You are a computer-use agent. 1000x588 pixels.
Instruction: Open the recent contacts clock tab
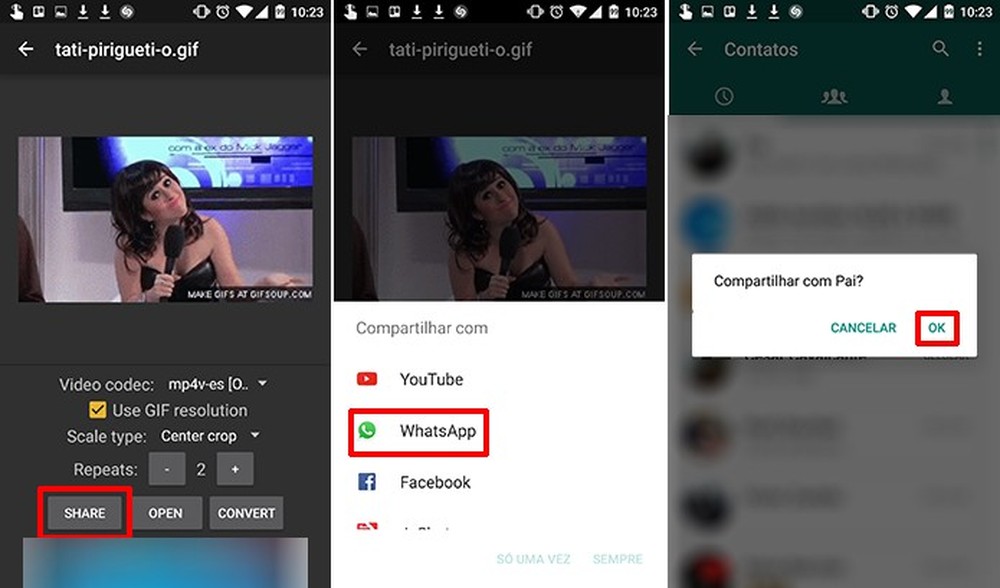click(x=724, y=97)
